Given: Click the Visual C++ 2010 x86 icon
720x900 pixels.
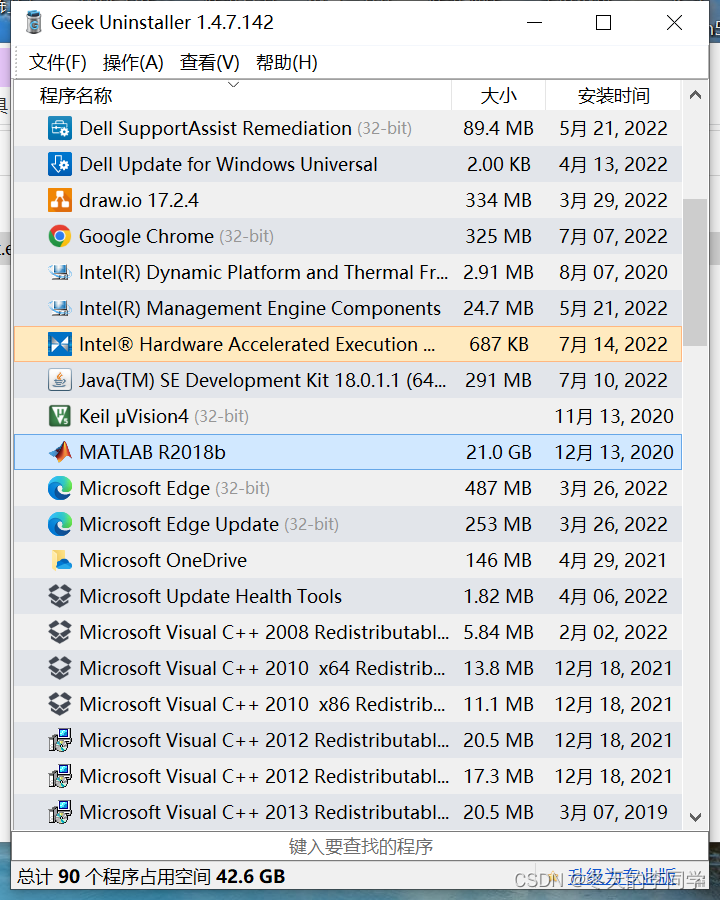Looking at the screenshot, I should (60, 704).
